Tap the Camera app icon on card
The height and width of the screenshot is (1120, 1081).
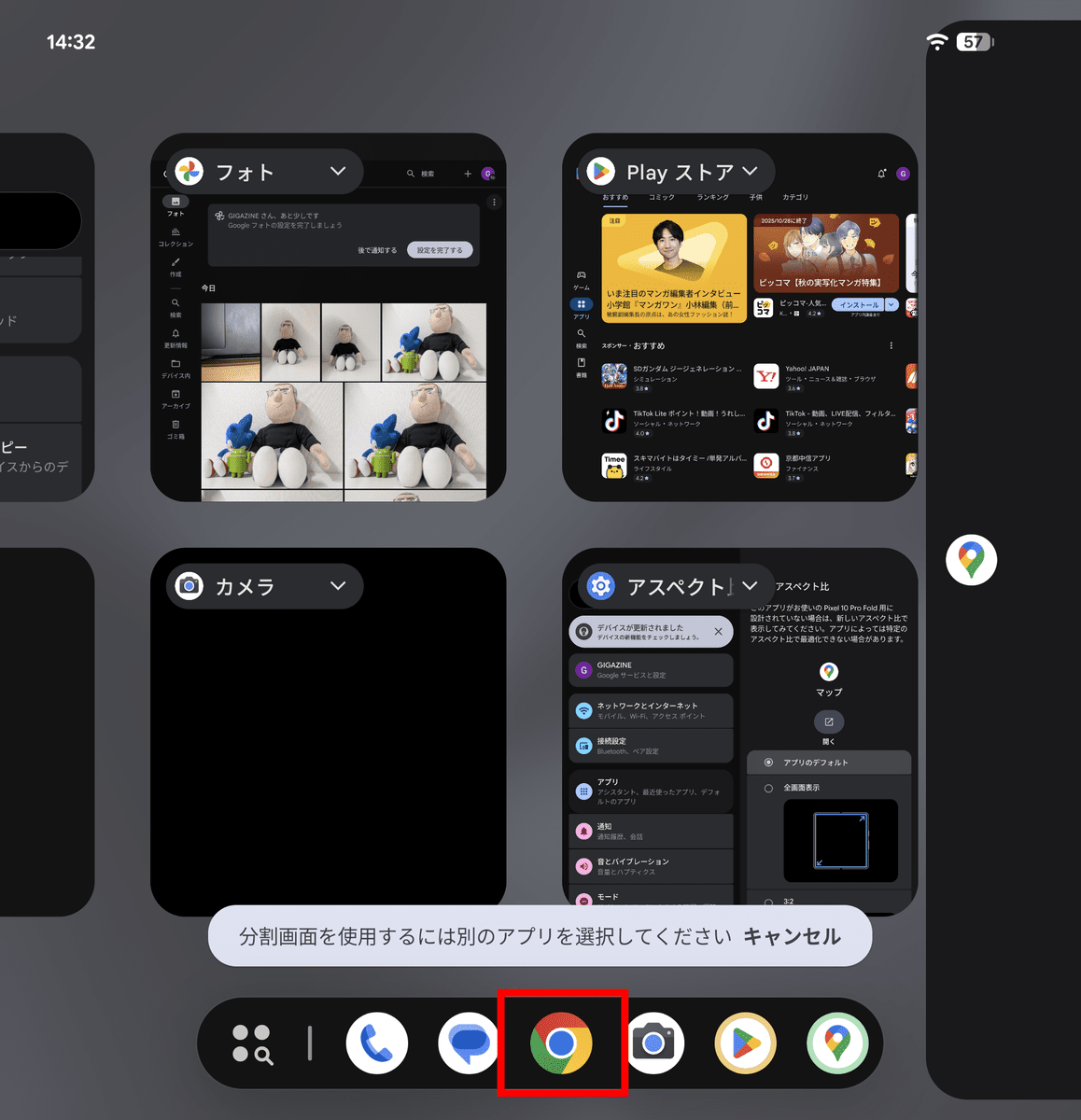click(x=190, y=586)
